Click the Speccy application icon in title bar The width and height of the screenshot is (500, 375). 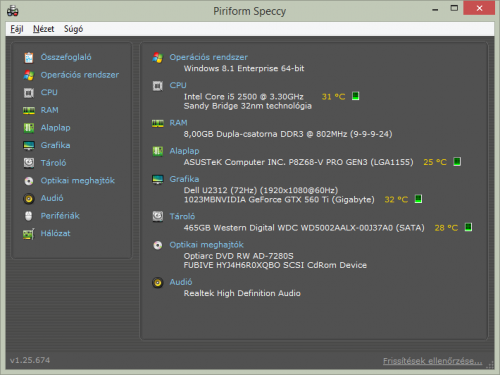click(13, 11)
